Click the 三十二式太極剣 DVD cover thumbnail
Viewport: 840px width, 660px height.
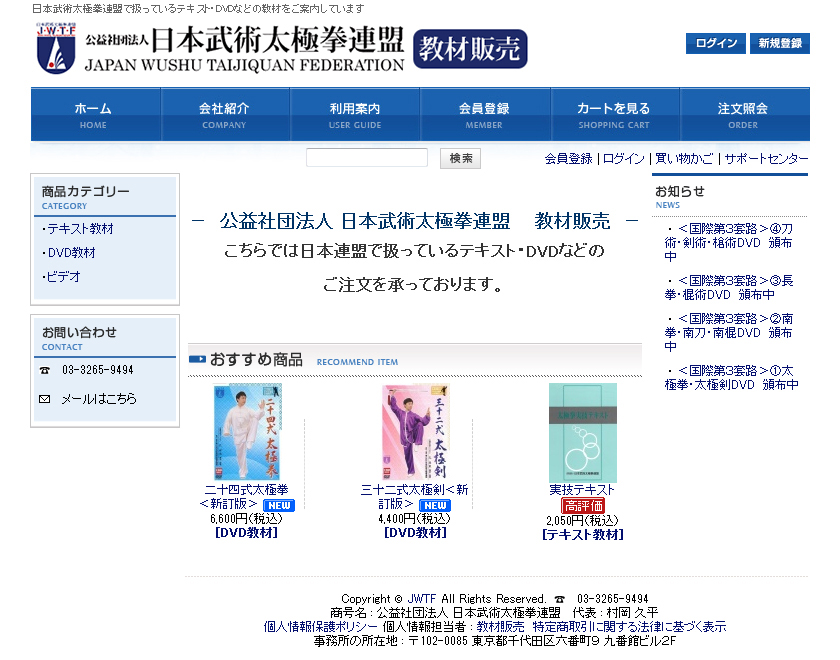point(415,432)
